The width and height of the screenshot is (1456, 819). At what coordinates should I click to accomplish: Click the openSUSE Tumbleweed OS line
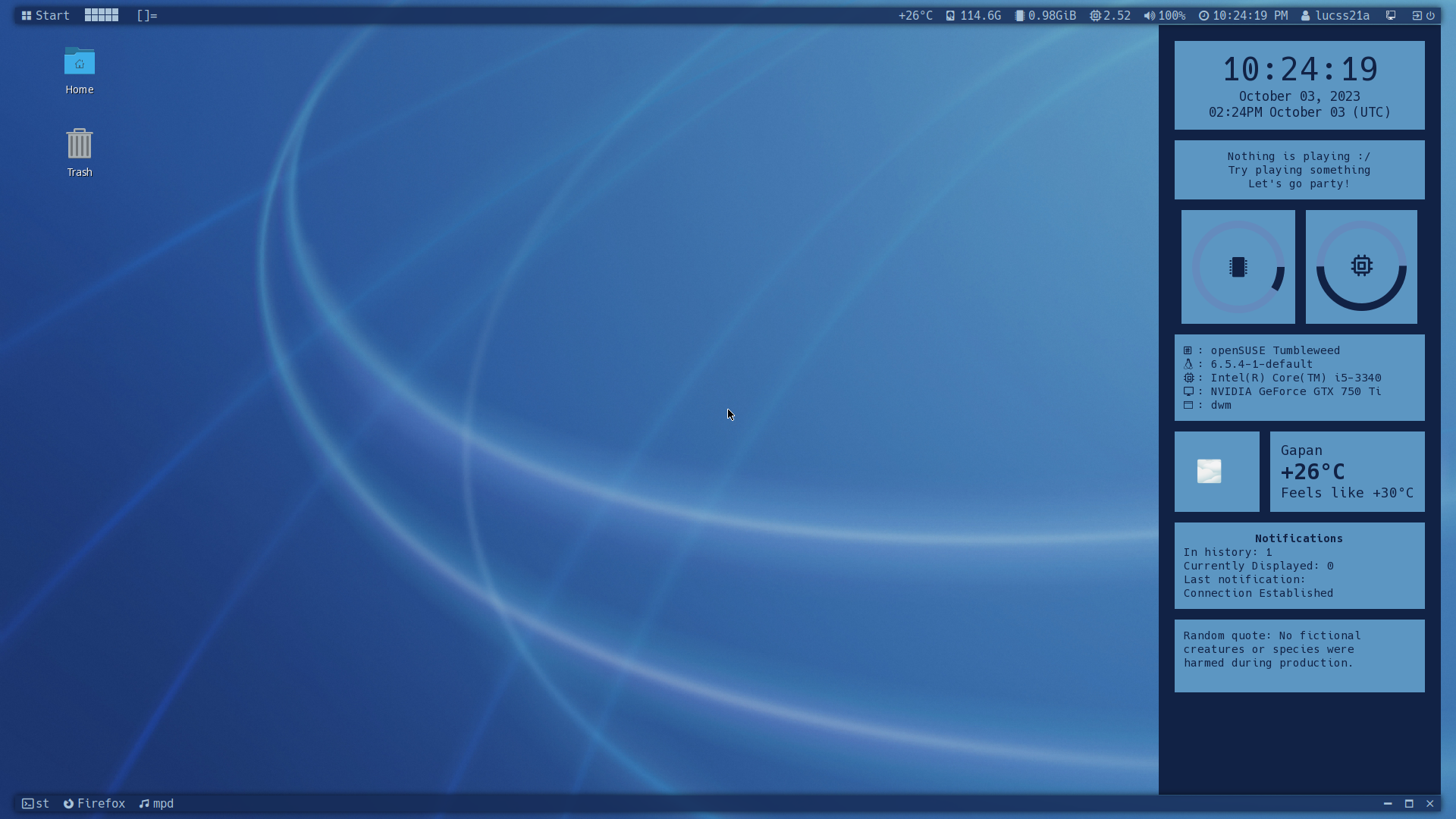point(1275,350)
